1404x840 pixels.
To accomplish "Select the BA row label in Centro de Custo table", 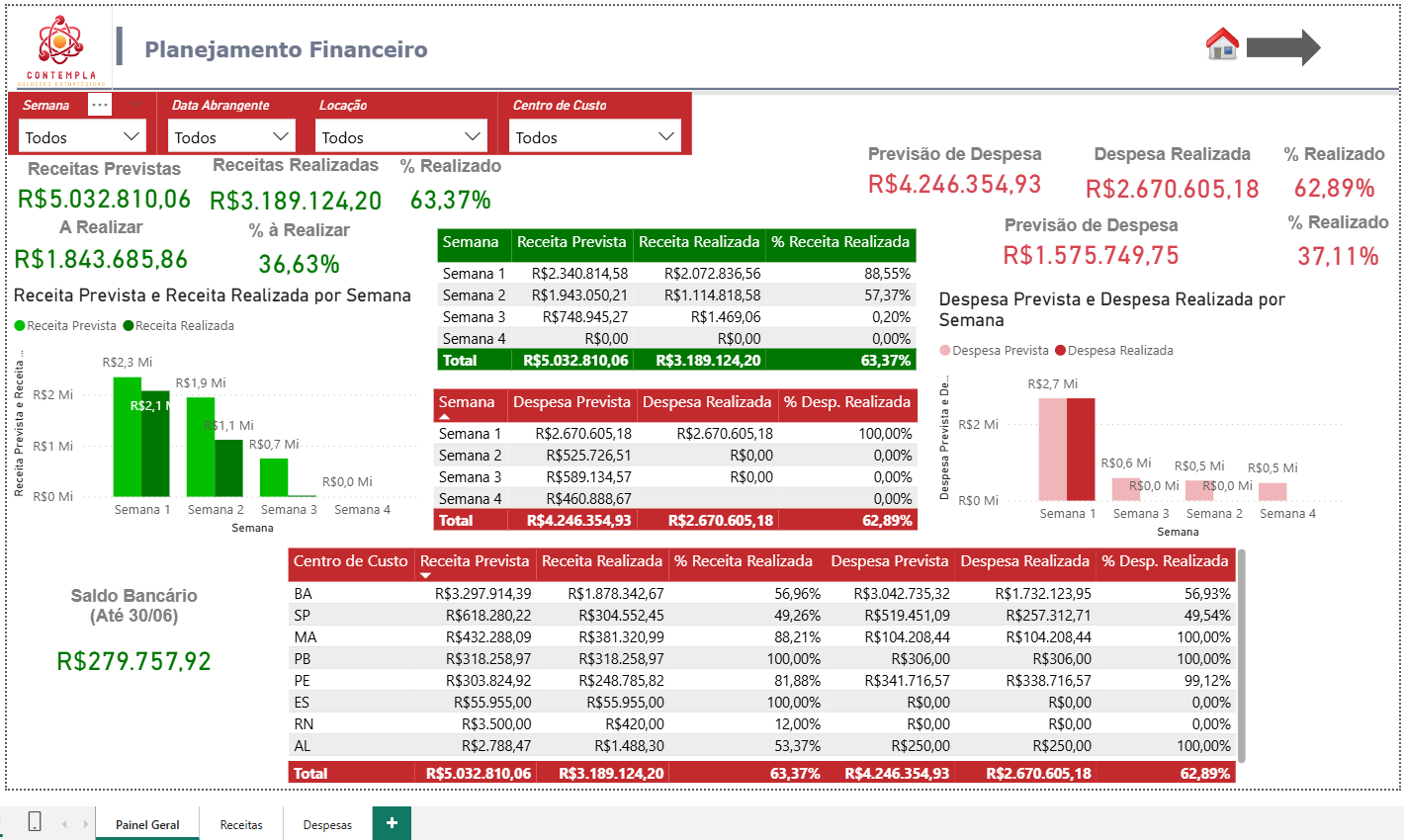I will click(303, 594).
